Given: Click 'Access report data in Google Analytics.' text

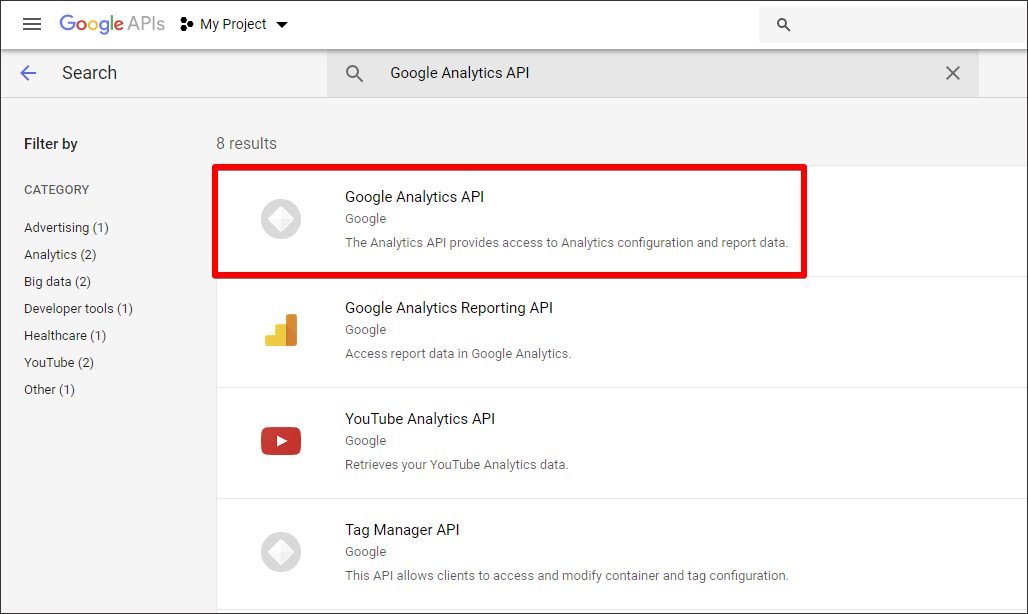Looking at the screenshot, I should [x=458, y=354].
